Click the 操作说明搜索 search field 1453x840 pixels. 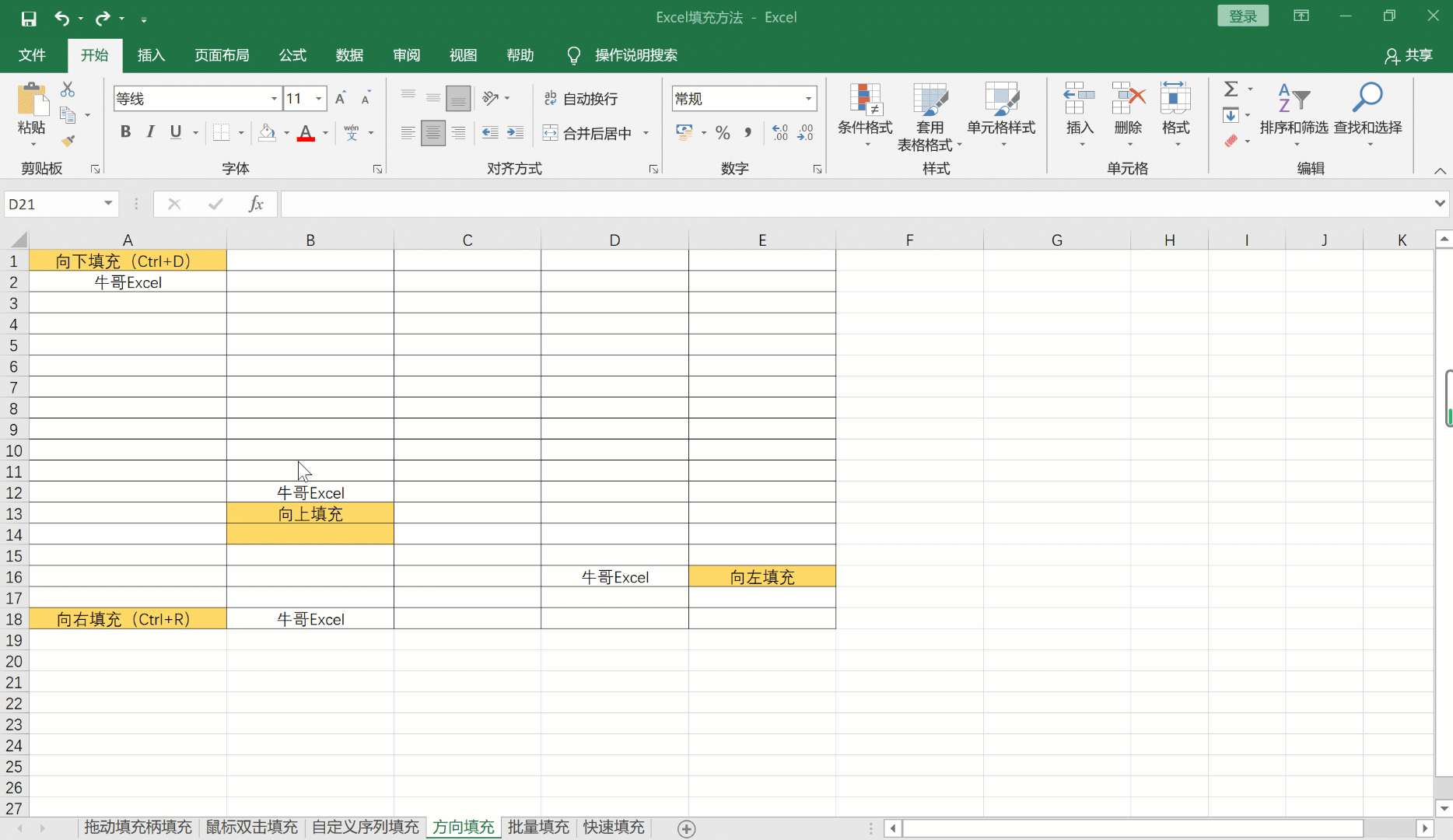click(635, 55)
